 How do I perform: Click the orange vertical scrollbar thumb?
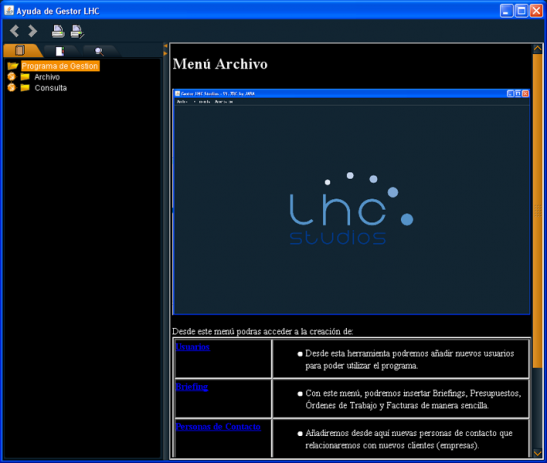[538, 210]
